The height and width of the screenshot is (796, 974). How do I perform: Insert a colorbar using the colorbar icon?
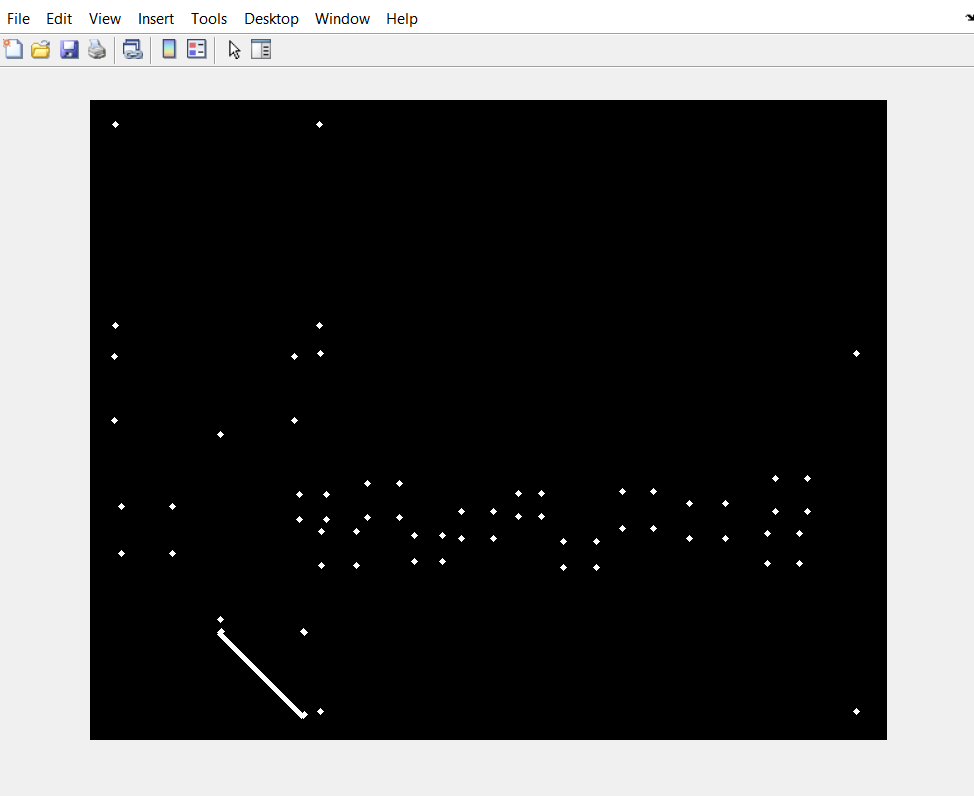[x=169, y=48]
